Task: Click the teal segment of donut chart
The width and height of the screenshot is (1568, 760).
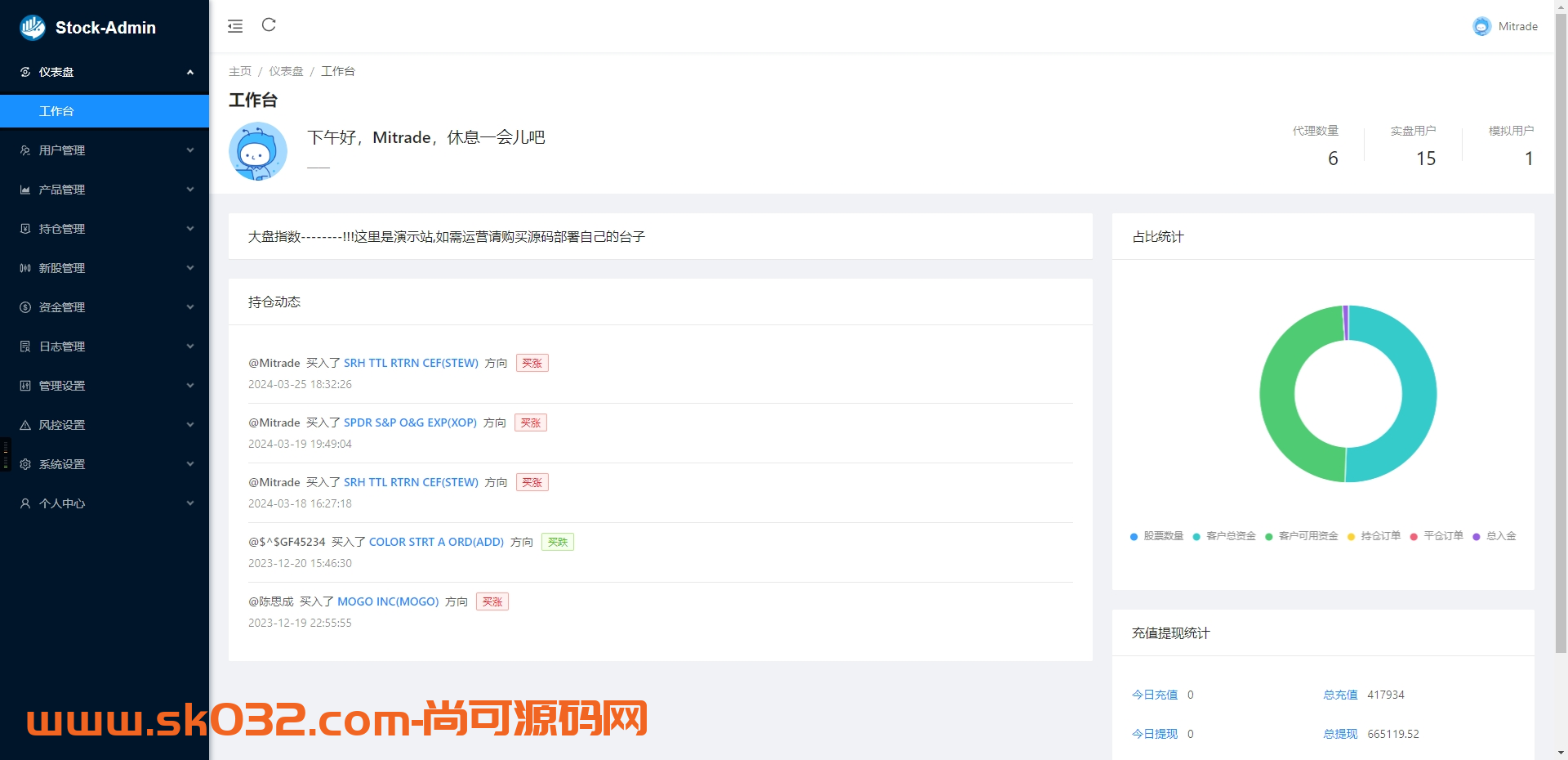Action: pyautogui.click(x=1418, y=392)
